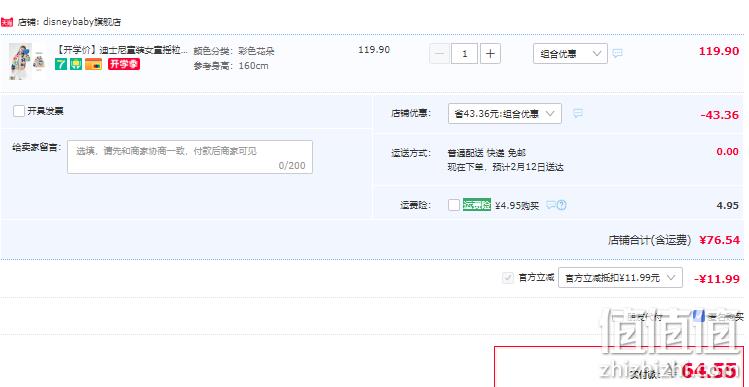
Task: Open help question icon beside 运费险
Action: (562, 205)
